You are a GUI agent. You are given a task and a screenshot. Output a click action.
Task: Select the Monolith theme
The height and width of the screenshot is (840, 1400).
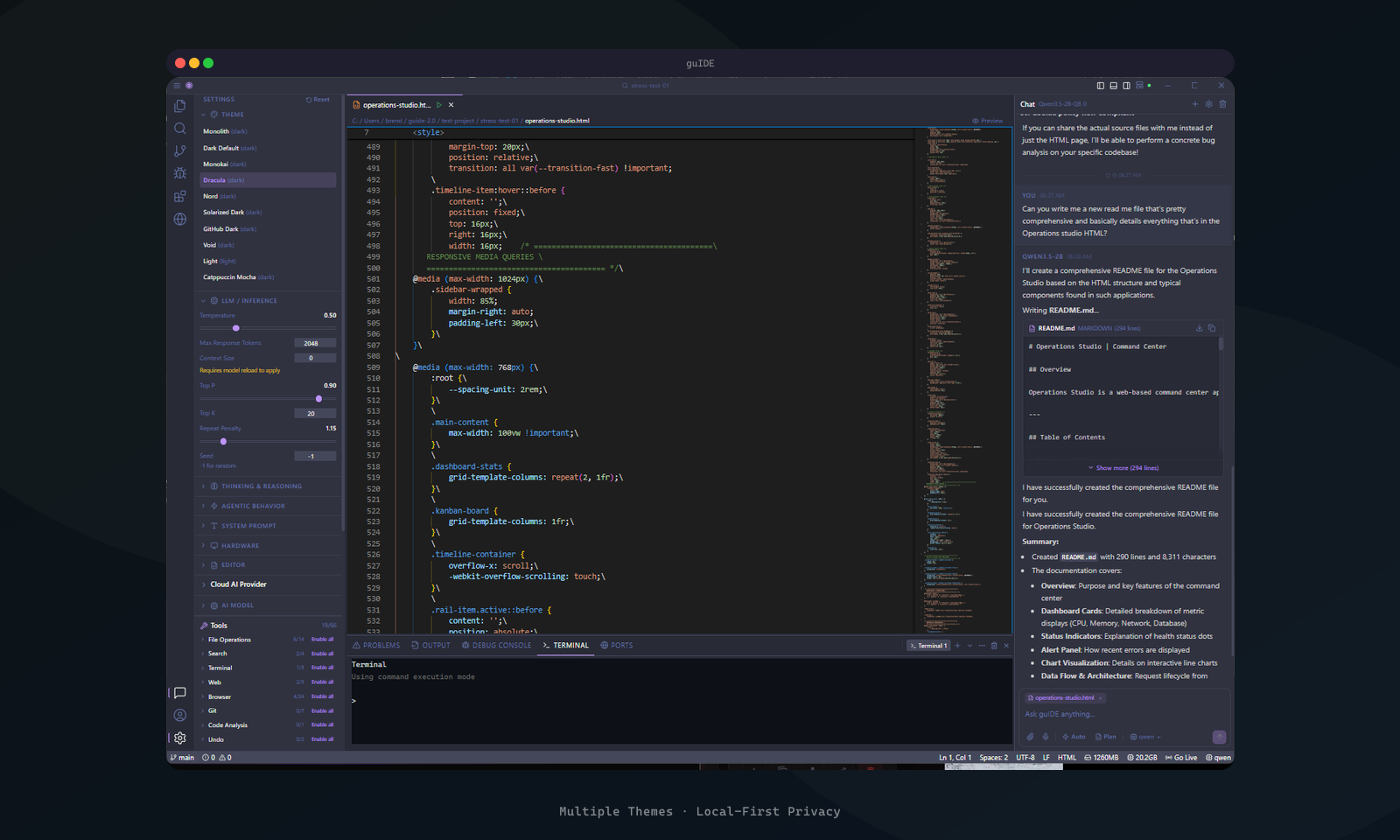tap(268, 131)
